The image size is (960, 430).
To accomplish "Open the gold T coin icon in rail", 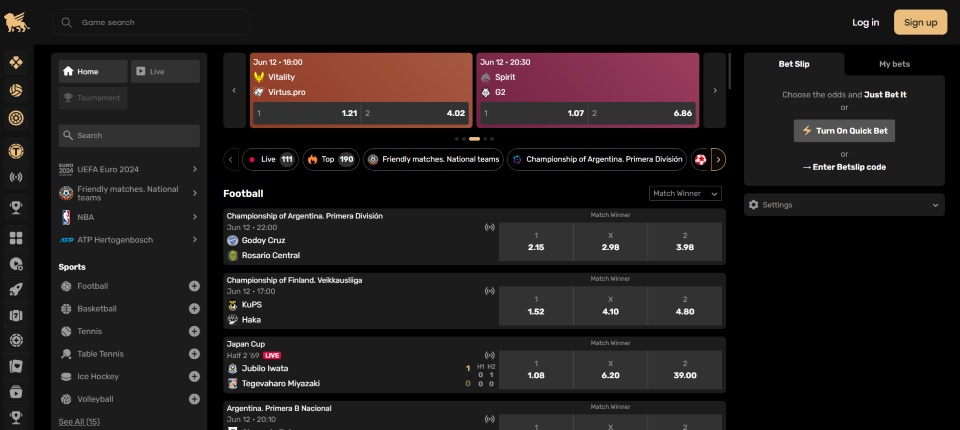I will coord(16,151).
